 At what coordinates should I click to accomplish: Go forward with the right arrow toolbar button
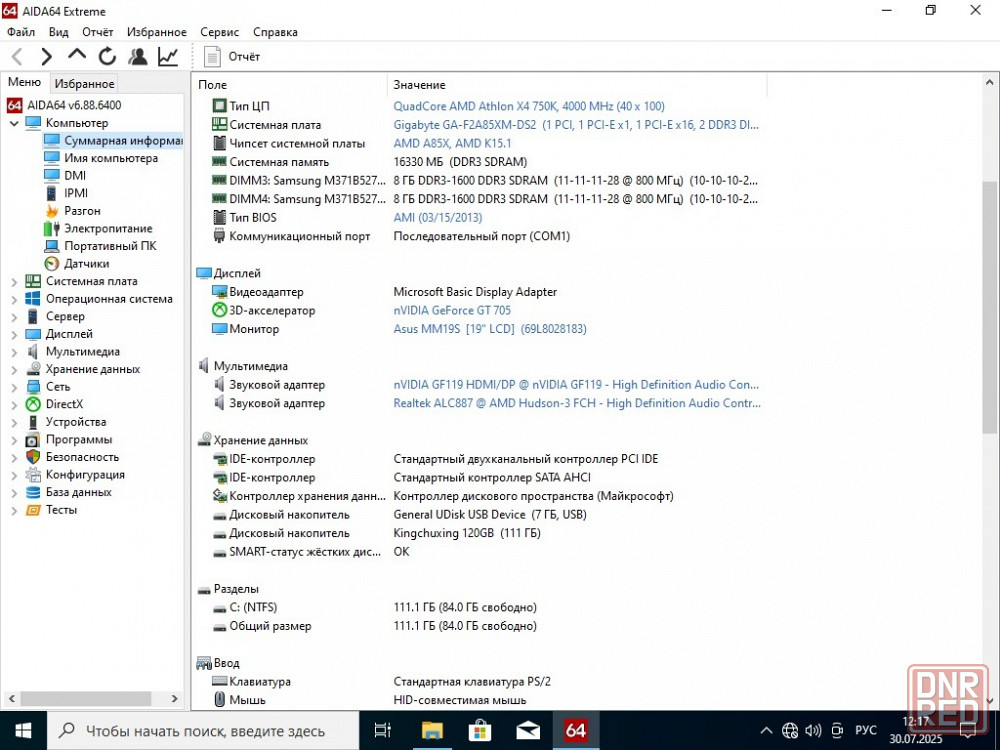pyautogui.click(x=47, y=57)
